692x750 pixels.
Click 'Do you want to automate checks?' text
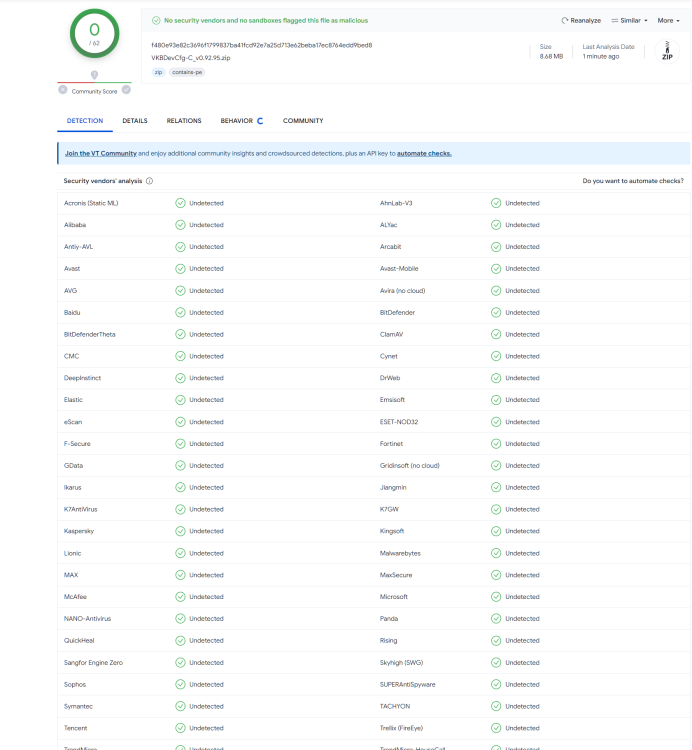(633, 181)
